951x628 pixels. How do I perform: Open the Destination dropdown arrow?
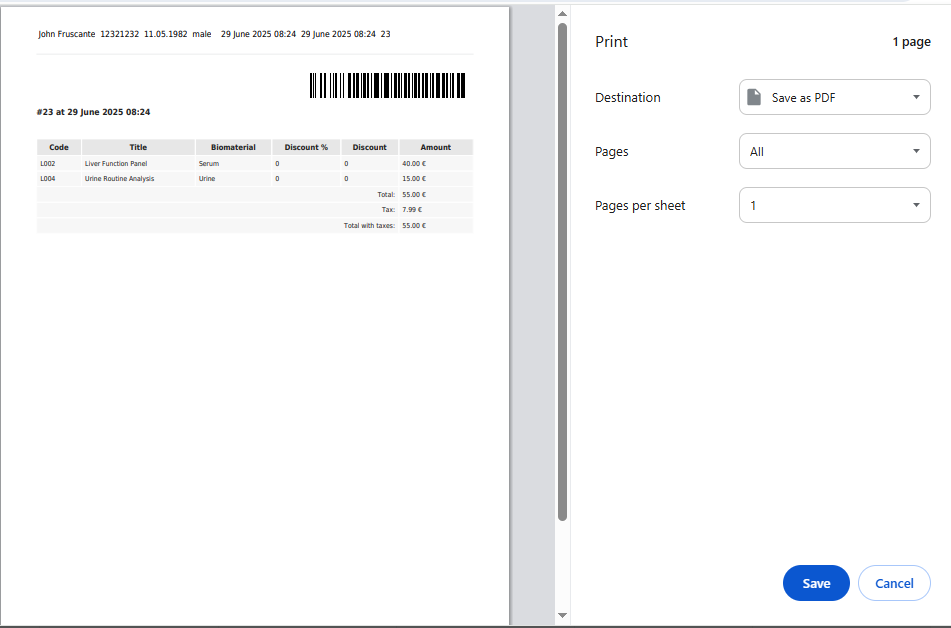pos(916,98)
